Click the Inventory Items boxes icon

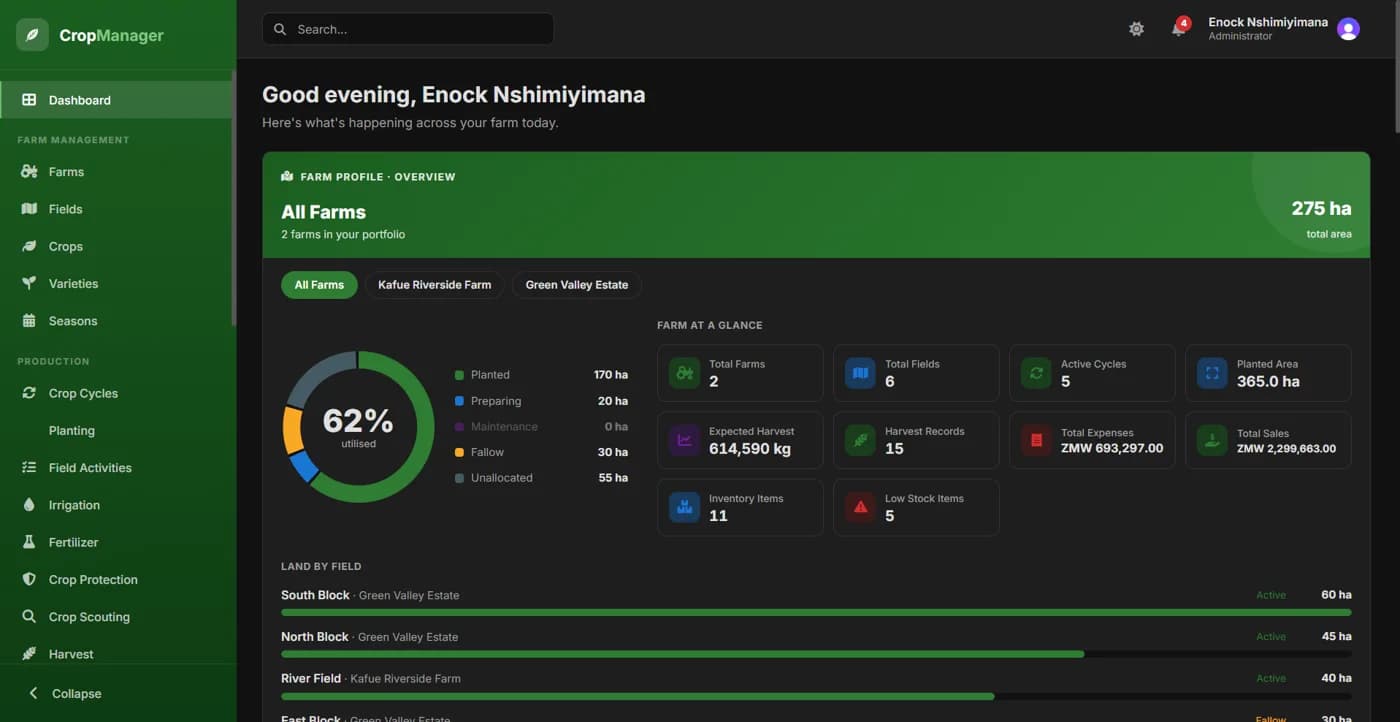685,507
